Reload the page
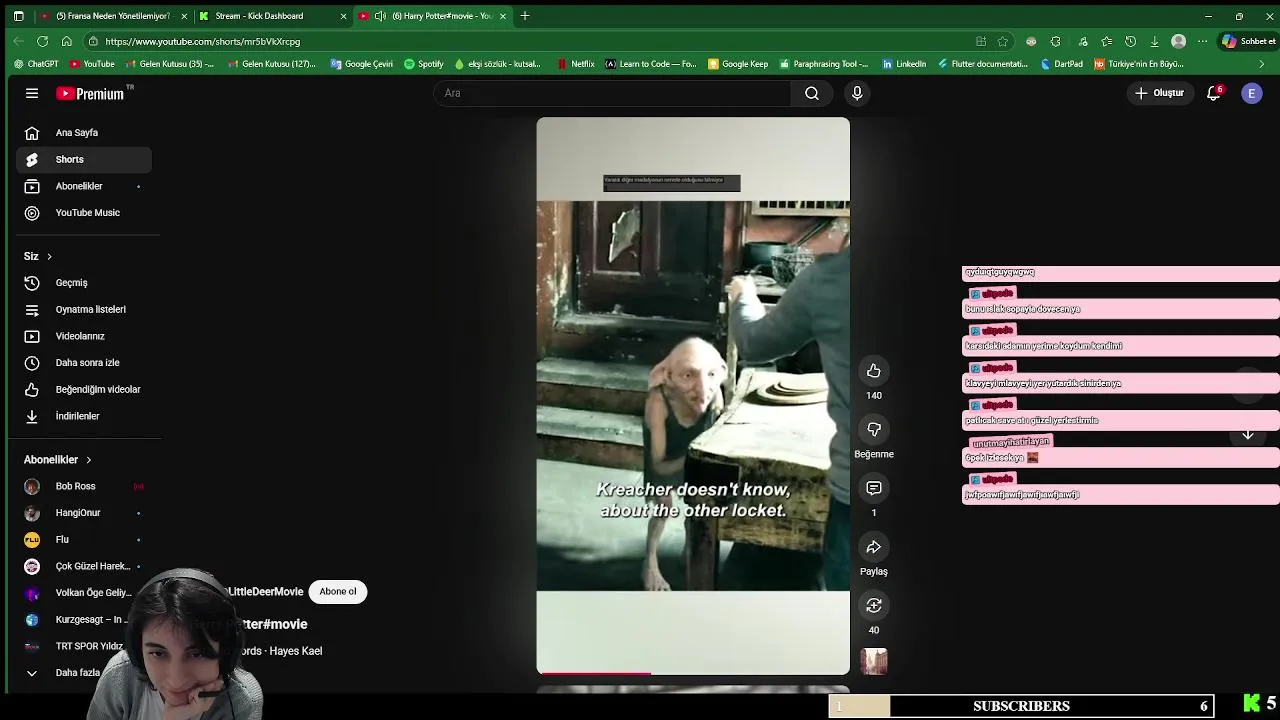This screenshot has width=1280, height=720. pos(42,41)
